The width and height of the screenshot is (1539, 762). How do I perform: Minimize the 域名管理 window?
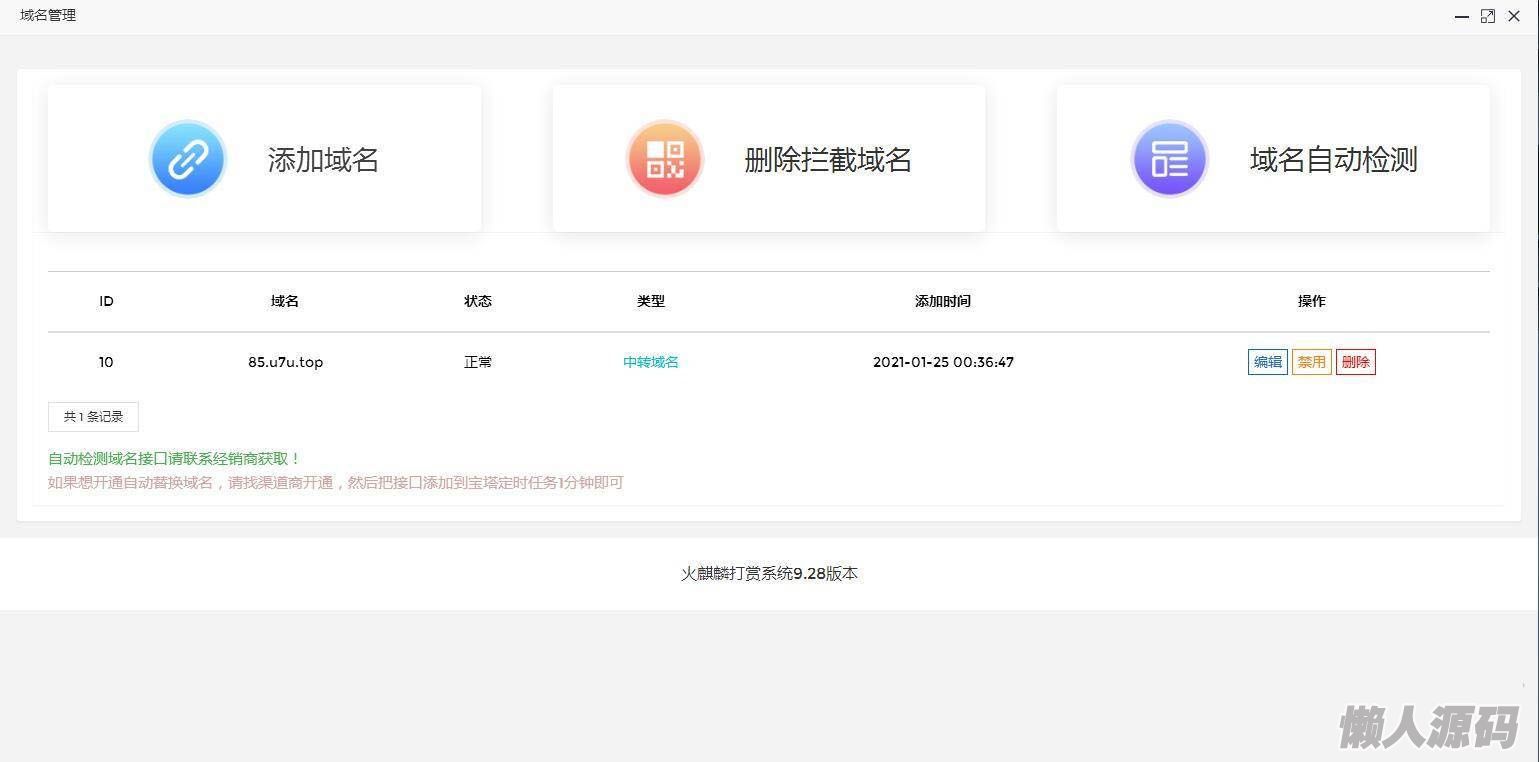point(1461,16)
